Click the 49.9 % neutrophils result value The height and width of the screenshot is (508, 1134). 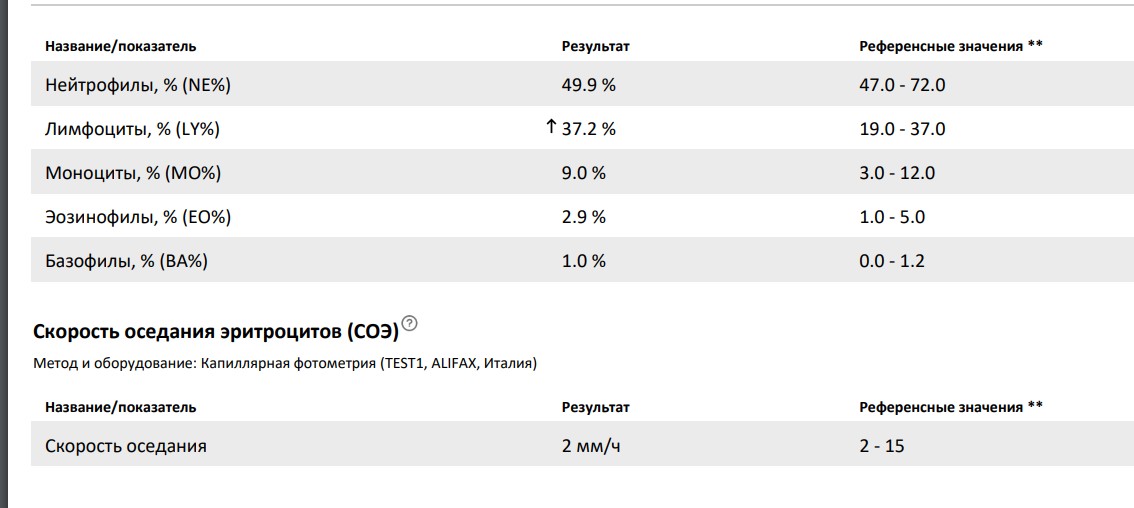tap(588, 85)
